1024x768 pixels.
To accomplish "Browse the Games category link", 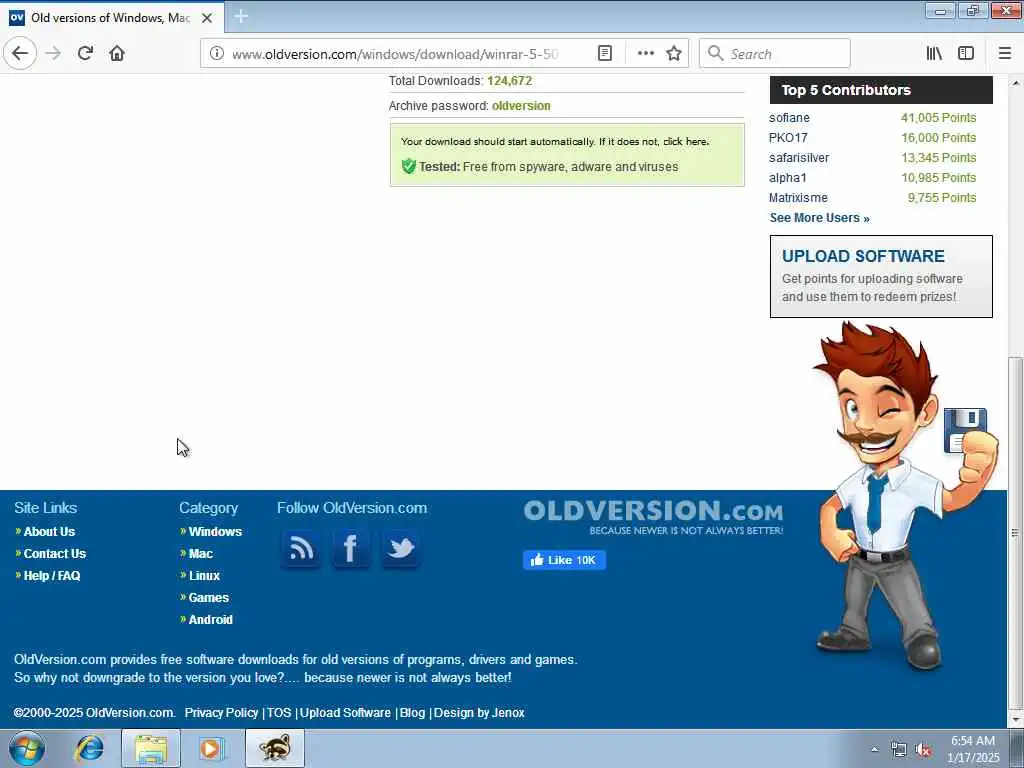I will pyautogui.click(x=208, y=598).
